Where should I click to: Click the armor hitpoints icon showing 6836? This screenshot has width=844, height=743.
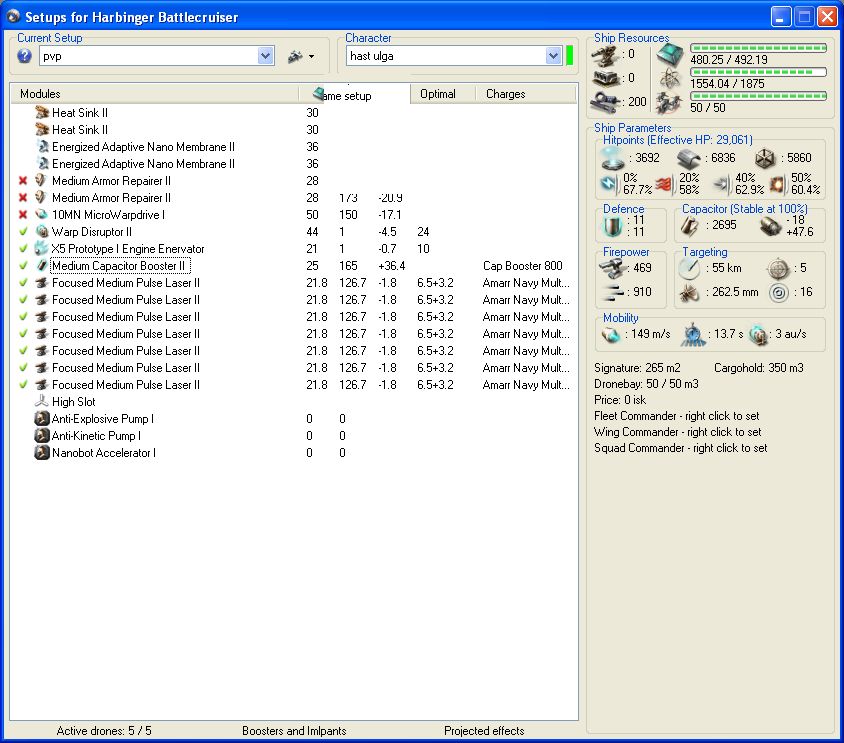(688, 158)
